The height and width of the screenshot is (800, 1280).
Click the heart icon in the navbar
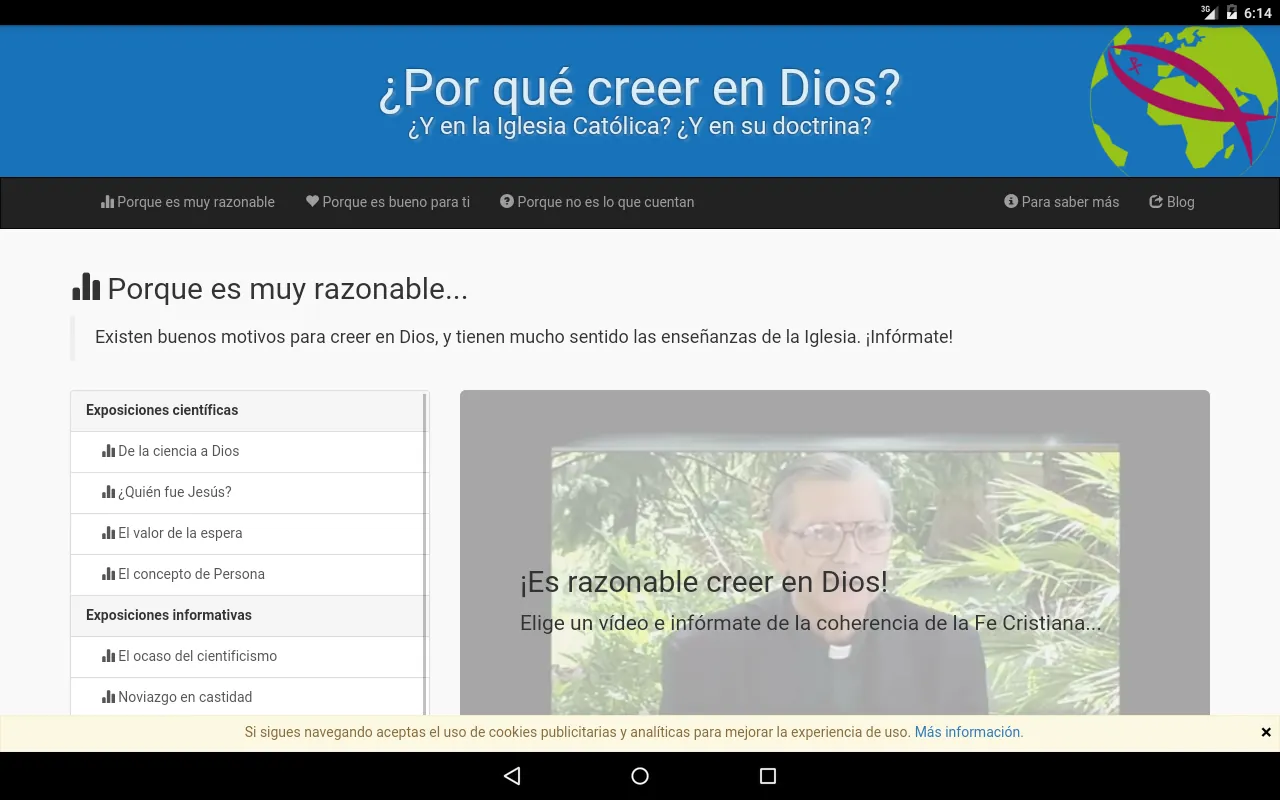[x=312, y=201]
